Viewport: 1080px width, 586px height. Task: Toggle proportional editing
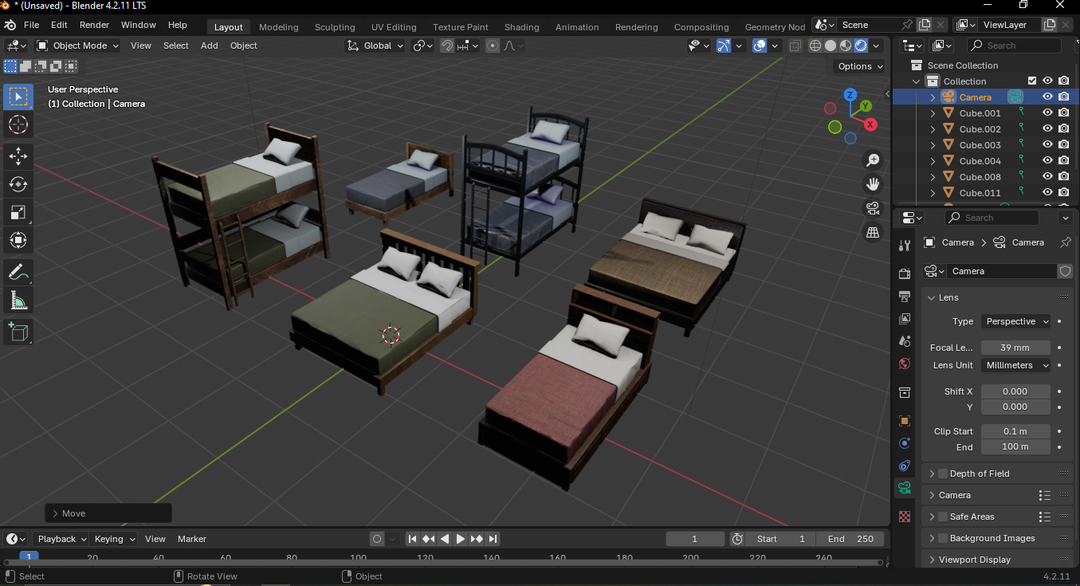(x=492, y=45)
